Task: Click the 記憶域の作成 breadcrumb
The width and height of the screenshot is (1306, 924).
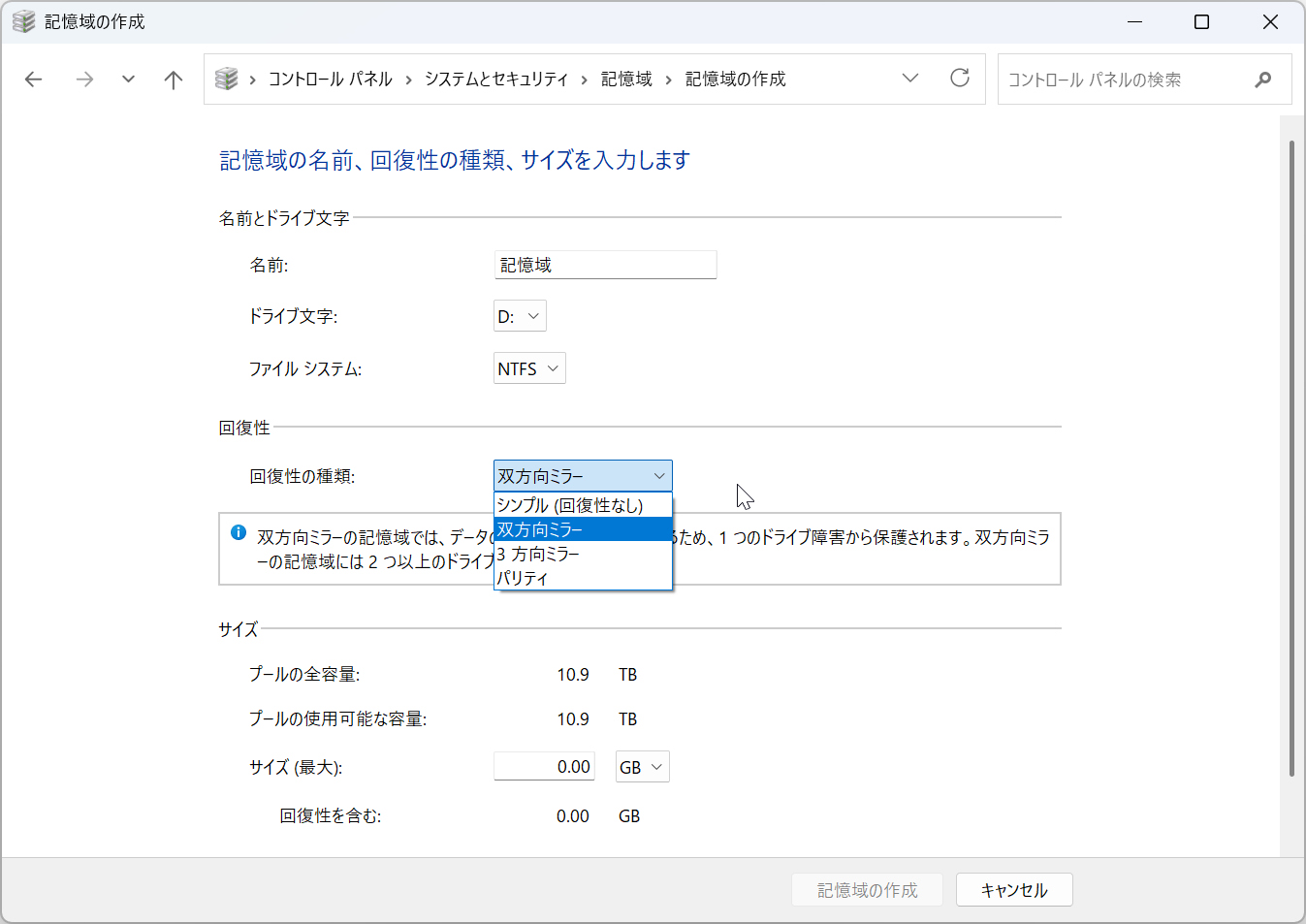Action: [x=736, y=80]
